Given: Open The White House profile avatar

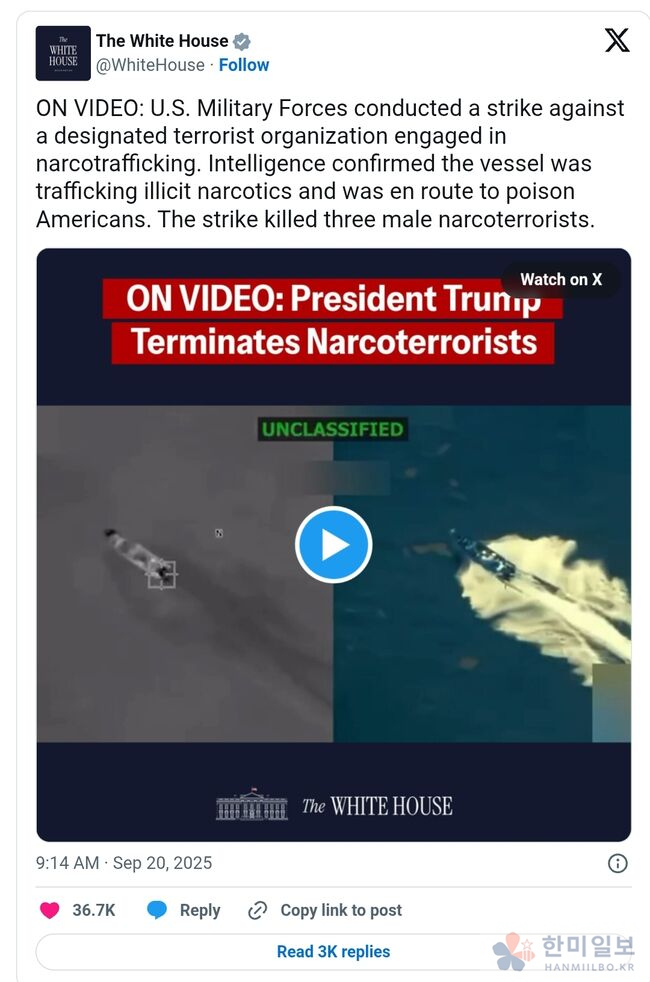Looking at the screenshot, I should click(x=63, y=53).
